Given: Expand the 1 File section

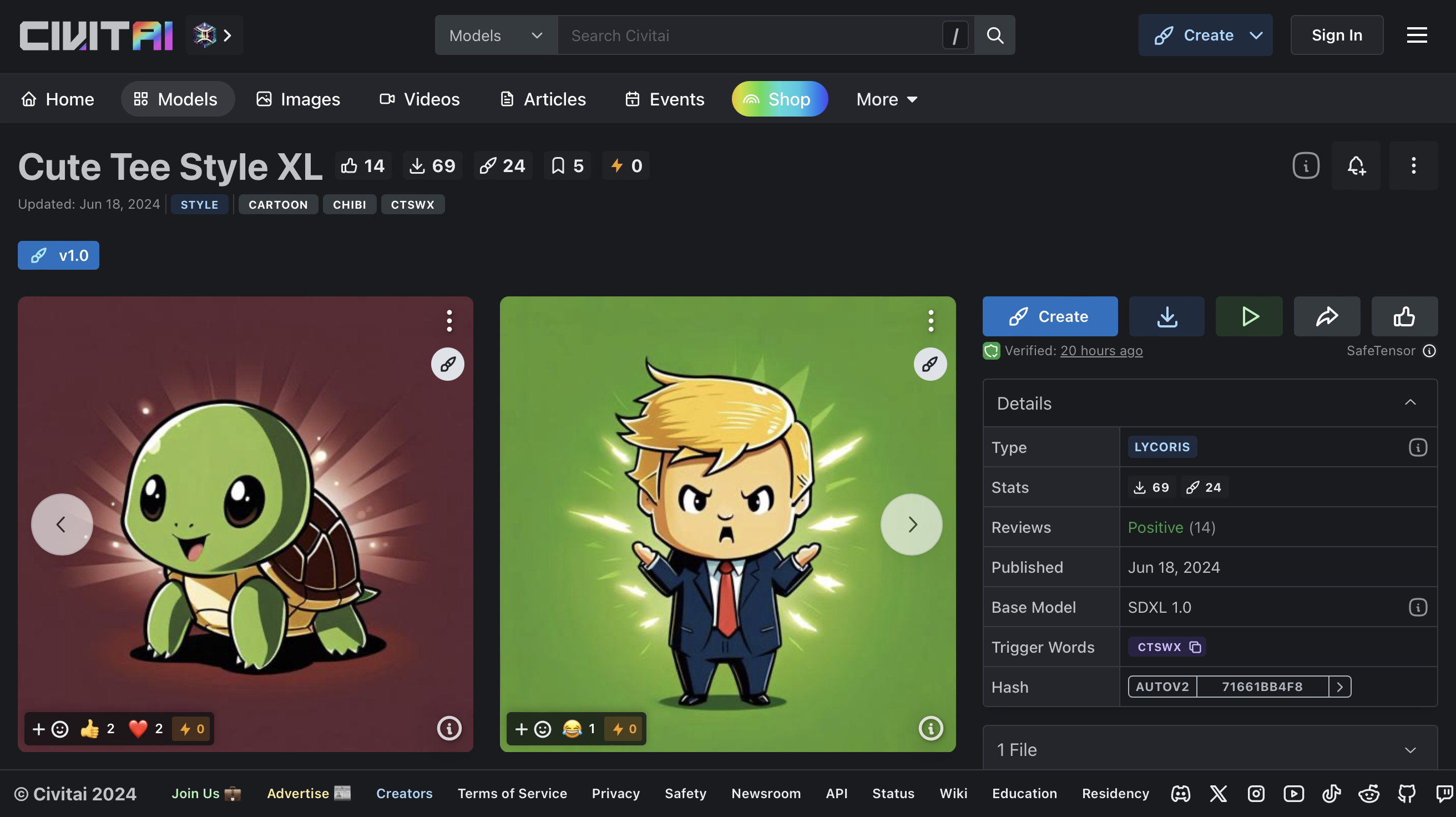Looking at the screenshot, I should pyautogui.click(x=1409, y=750).
